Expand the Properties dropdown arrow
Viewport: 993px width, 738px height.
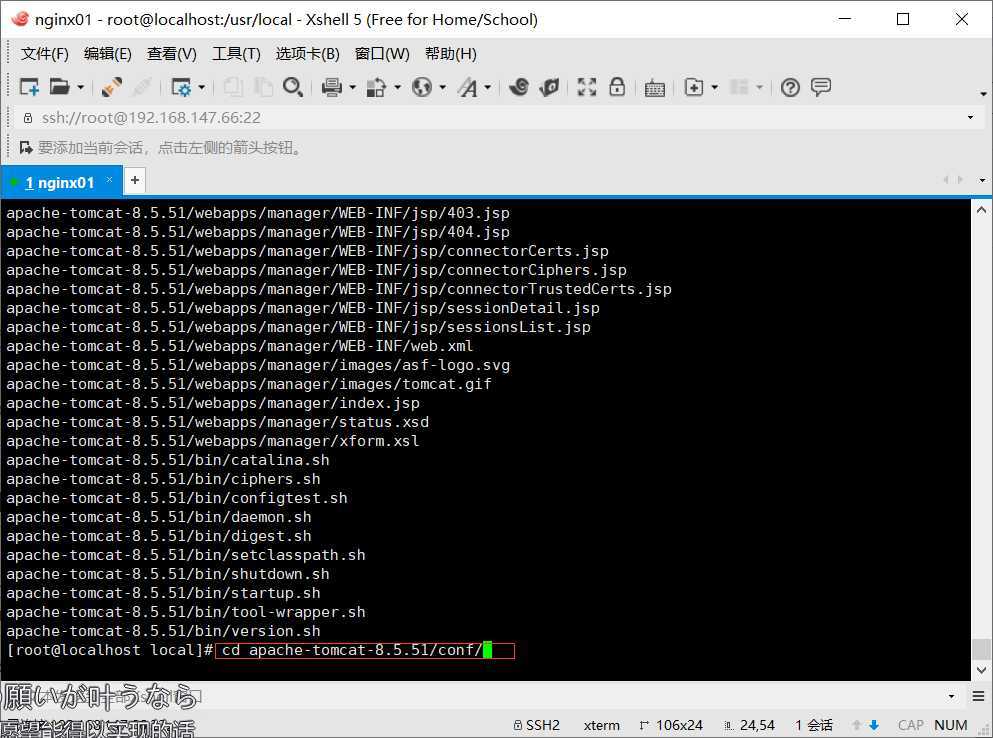tap(201, 87)
